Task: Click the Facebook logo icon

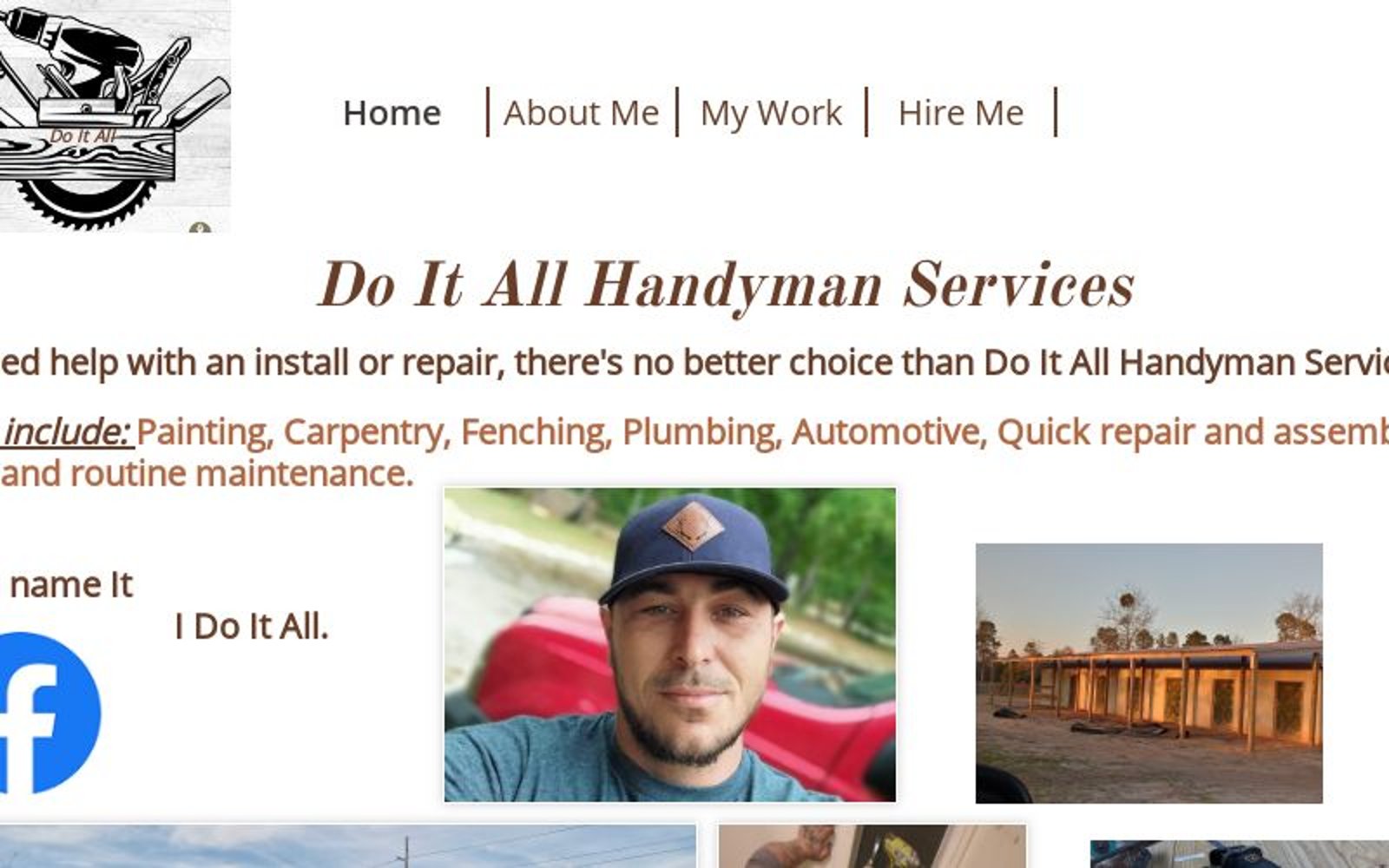Action: click(x=49, y=713)
